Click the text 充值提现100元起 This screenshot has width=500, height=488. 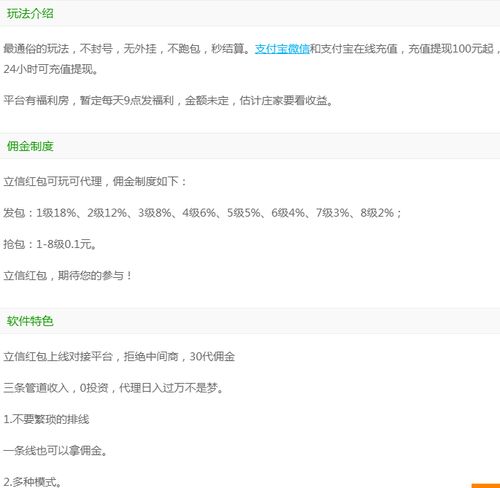451,49
